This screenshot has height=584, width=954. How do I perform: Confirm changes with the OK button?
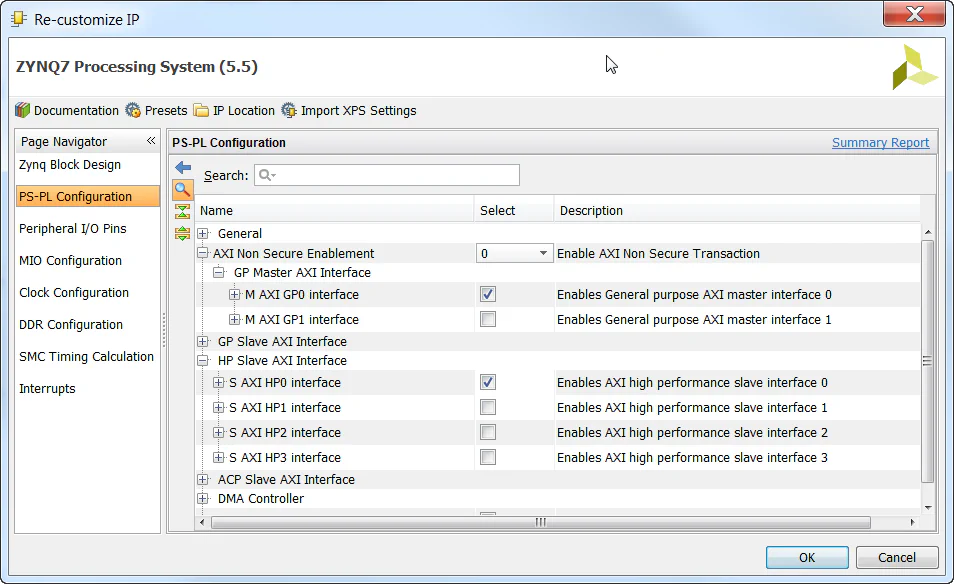coord(806,557)
